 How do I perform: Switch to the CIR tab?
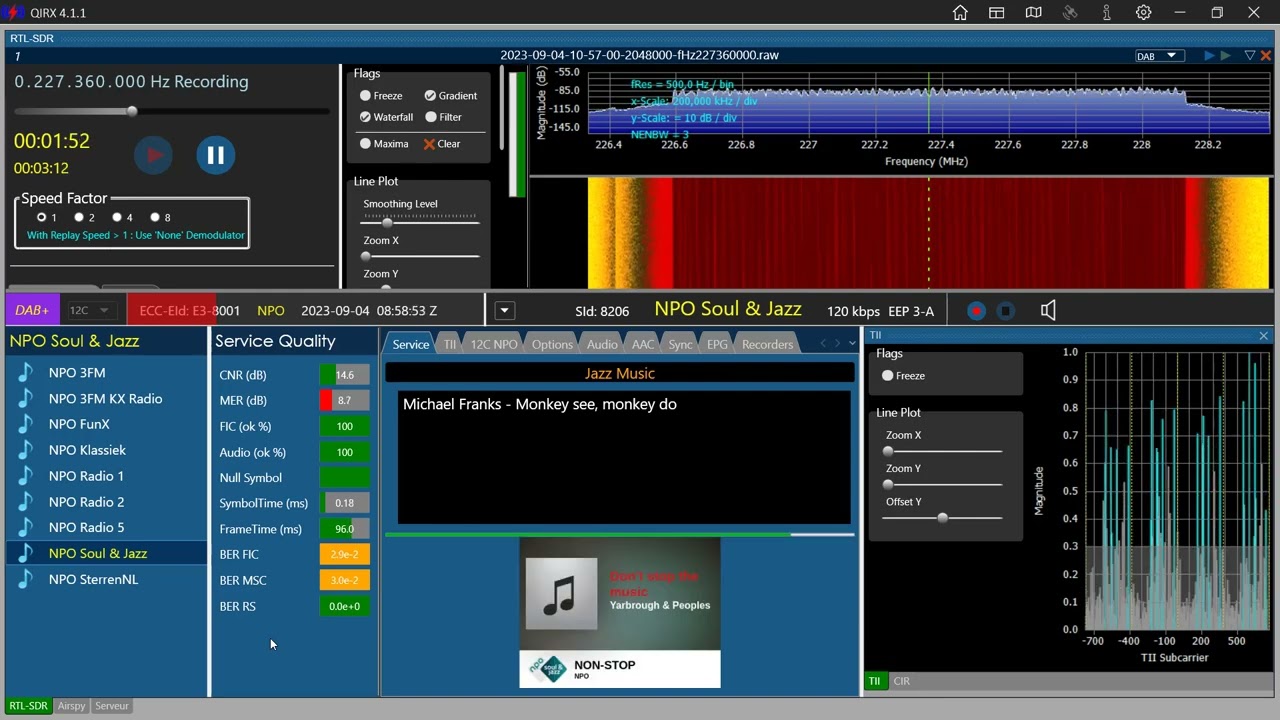tap(902, 681)
